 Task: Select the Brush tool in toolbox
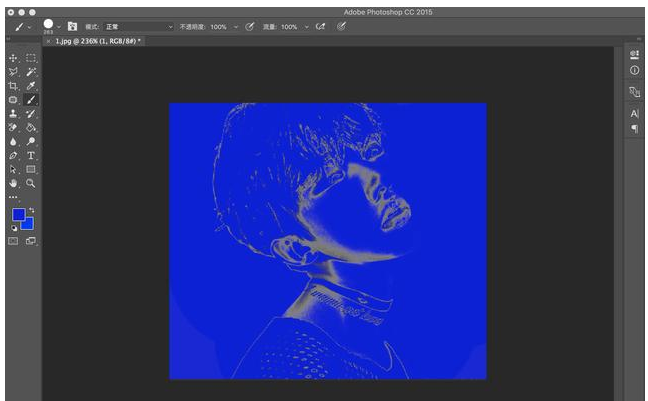point(31,100)
